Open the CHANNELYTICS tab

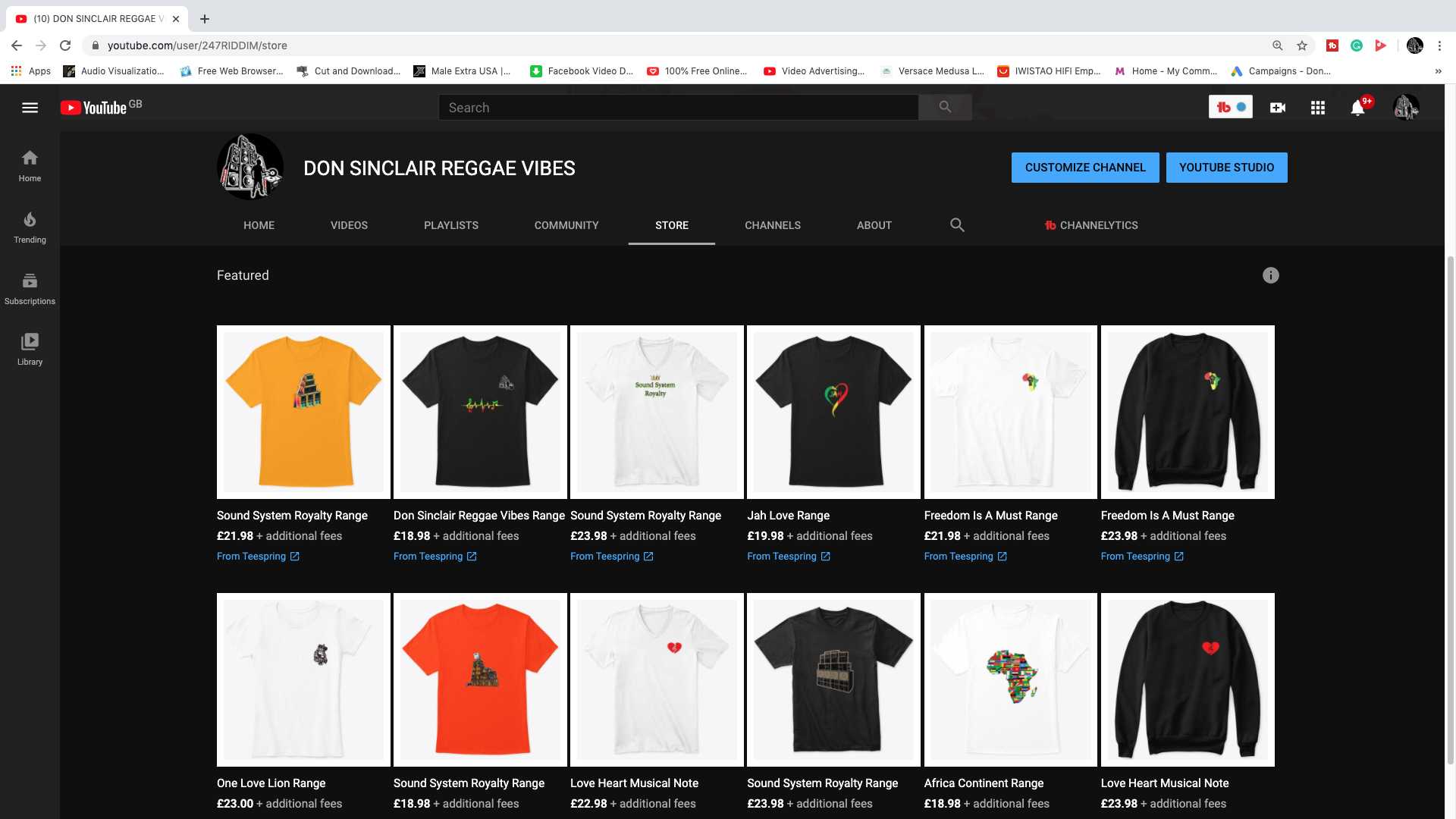click(x=1091, y=225)
